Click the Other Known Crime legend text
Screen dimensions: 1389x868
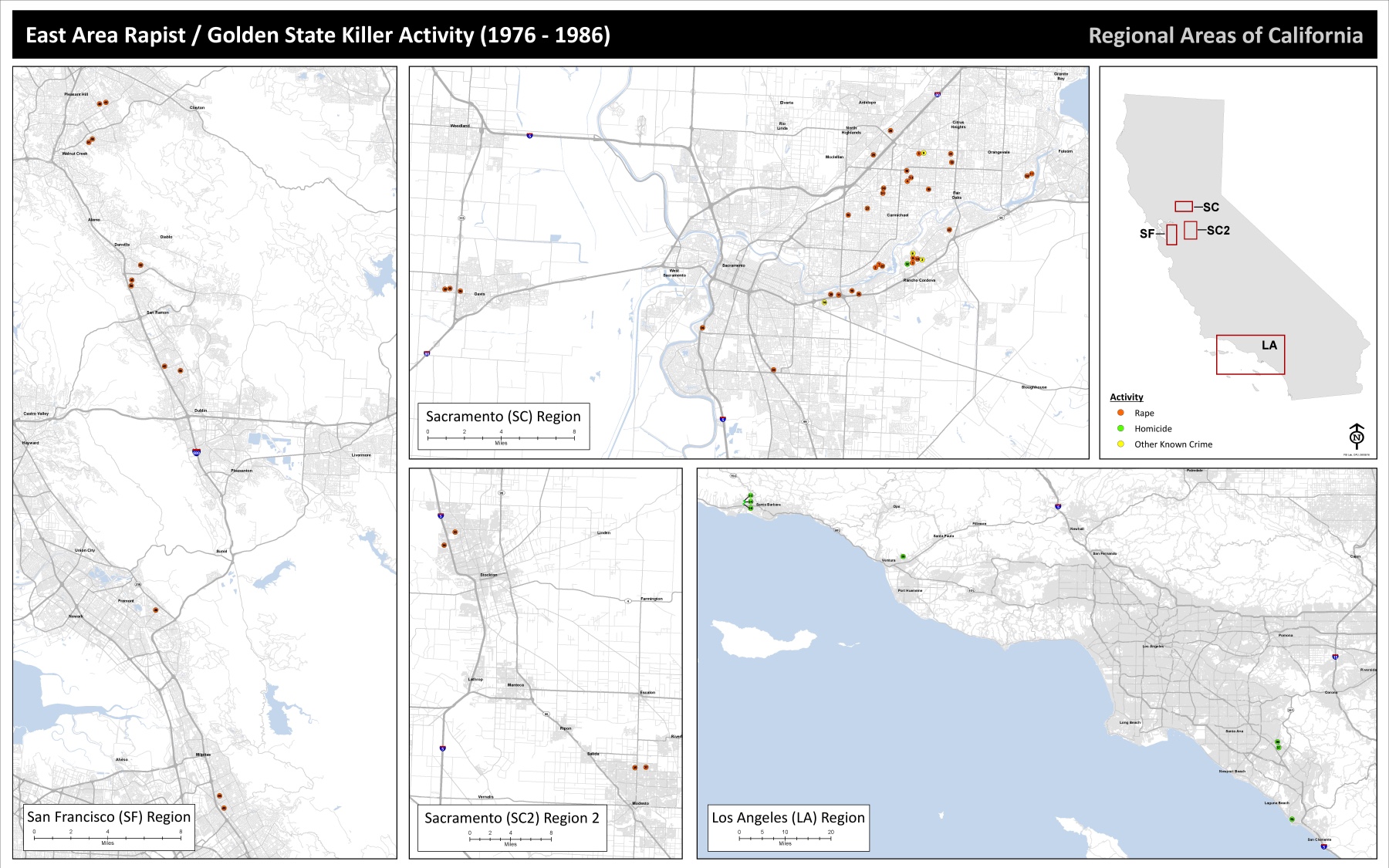1173,444
